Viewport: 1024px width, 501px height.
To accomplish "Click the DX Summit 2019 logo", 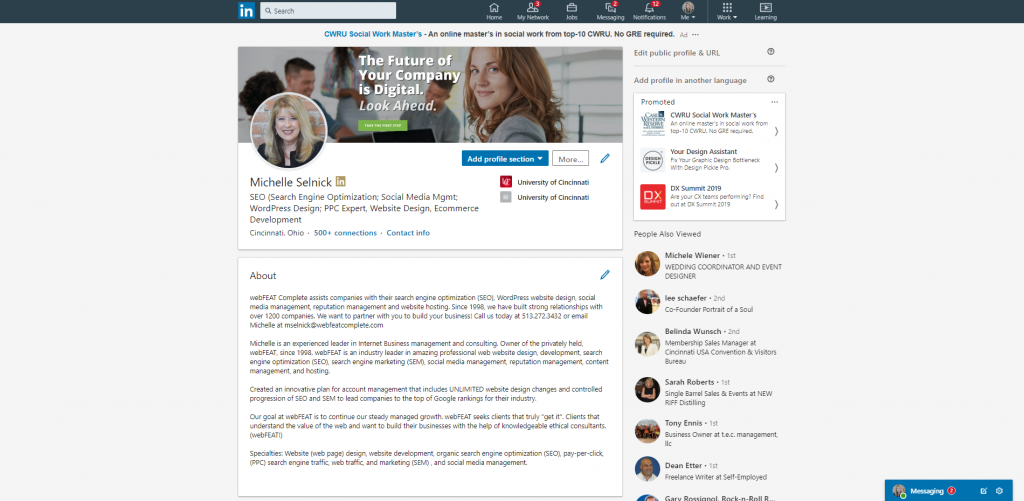I will (x=652, y=197).
